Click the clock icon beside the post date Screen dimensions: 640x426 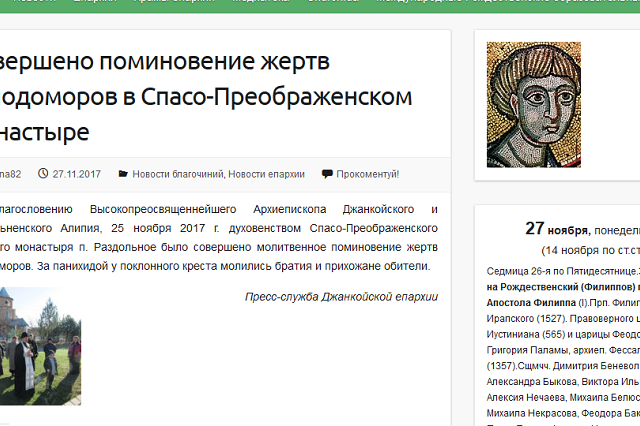(x=43, y=173)
